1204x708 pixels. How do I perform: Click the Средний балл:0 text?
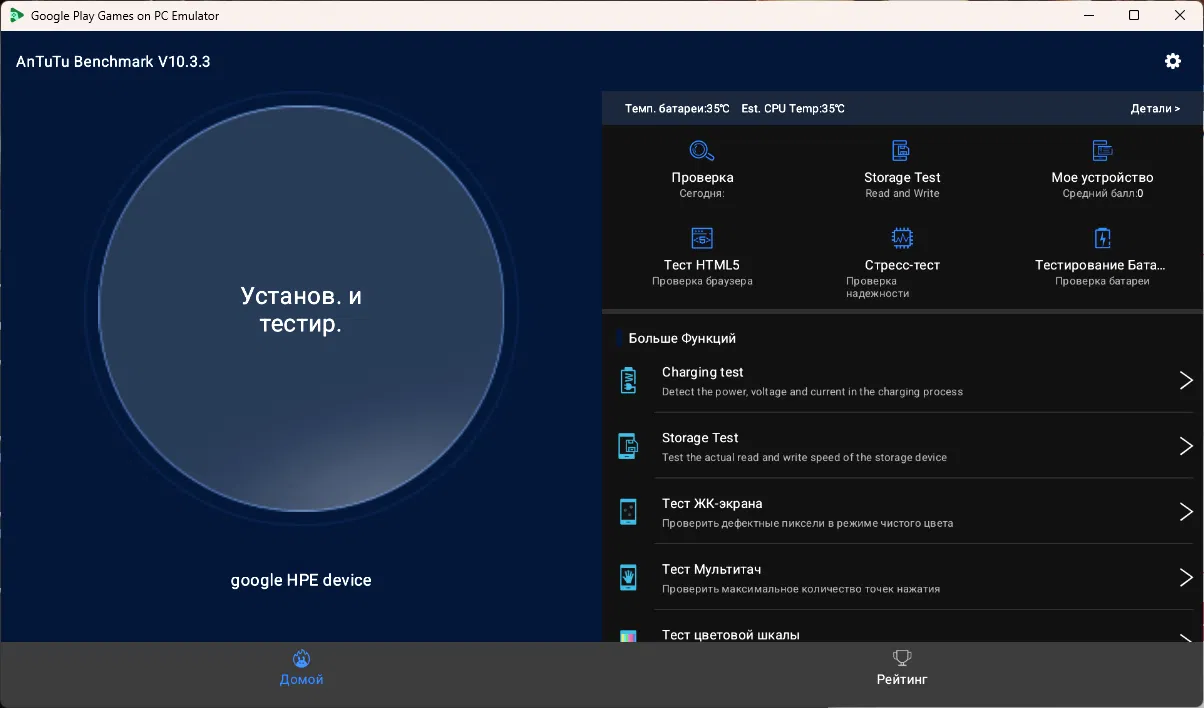1102,194
